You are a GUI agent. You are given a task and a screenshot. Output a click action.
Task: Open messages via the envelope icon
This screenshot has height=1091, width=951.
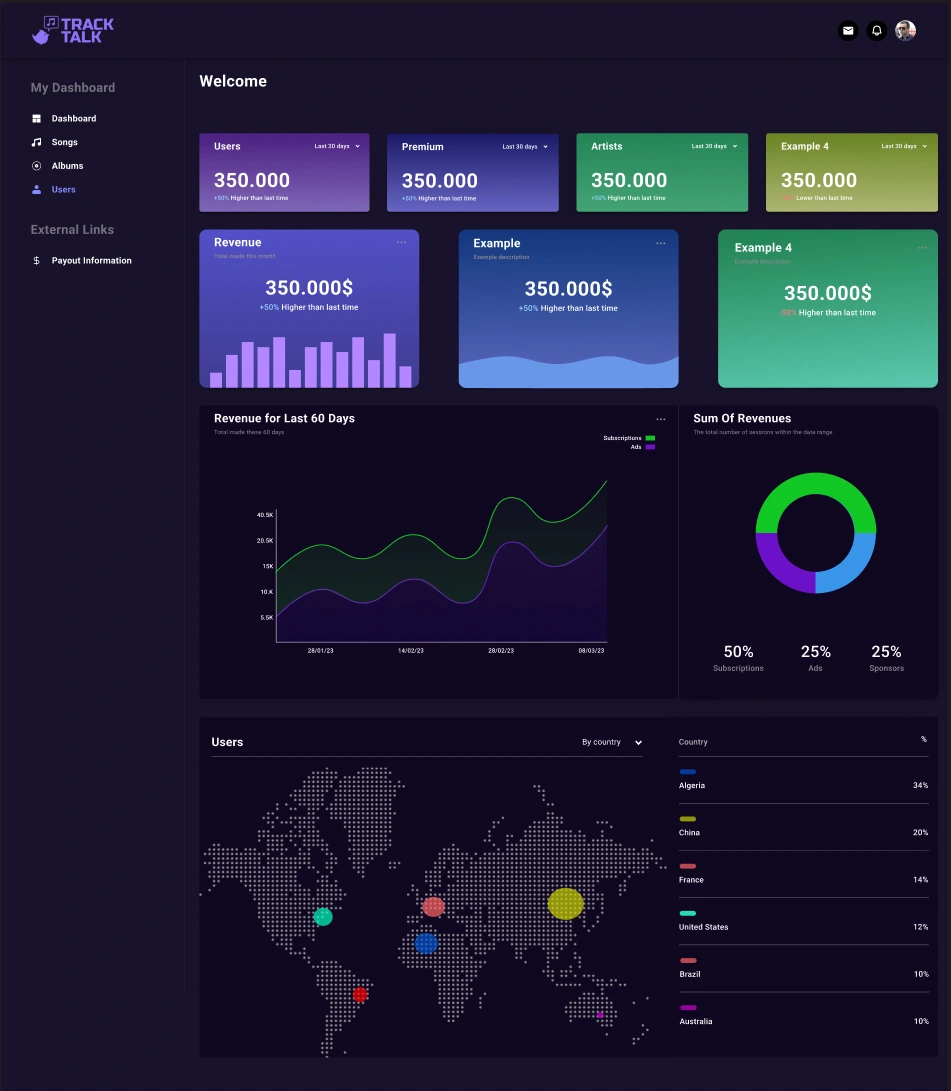click(x=848, y=30)
